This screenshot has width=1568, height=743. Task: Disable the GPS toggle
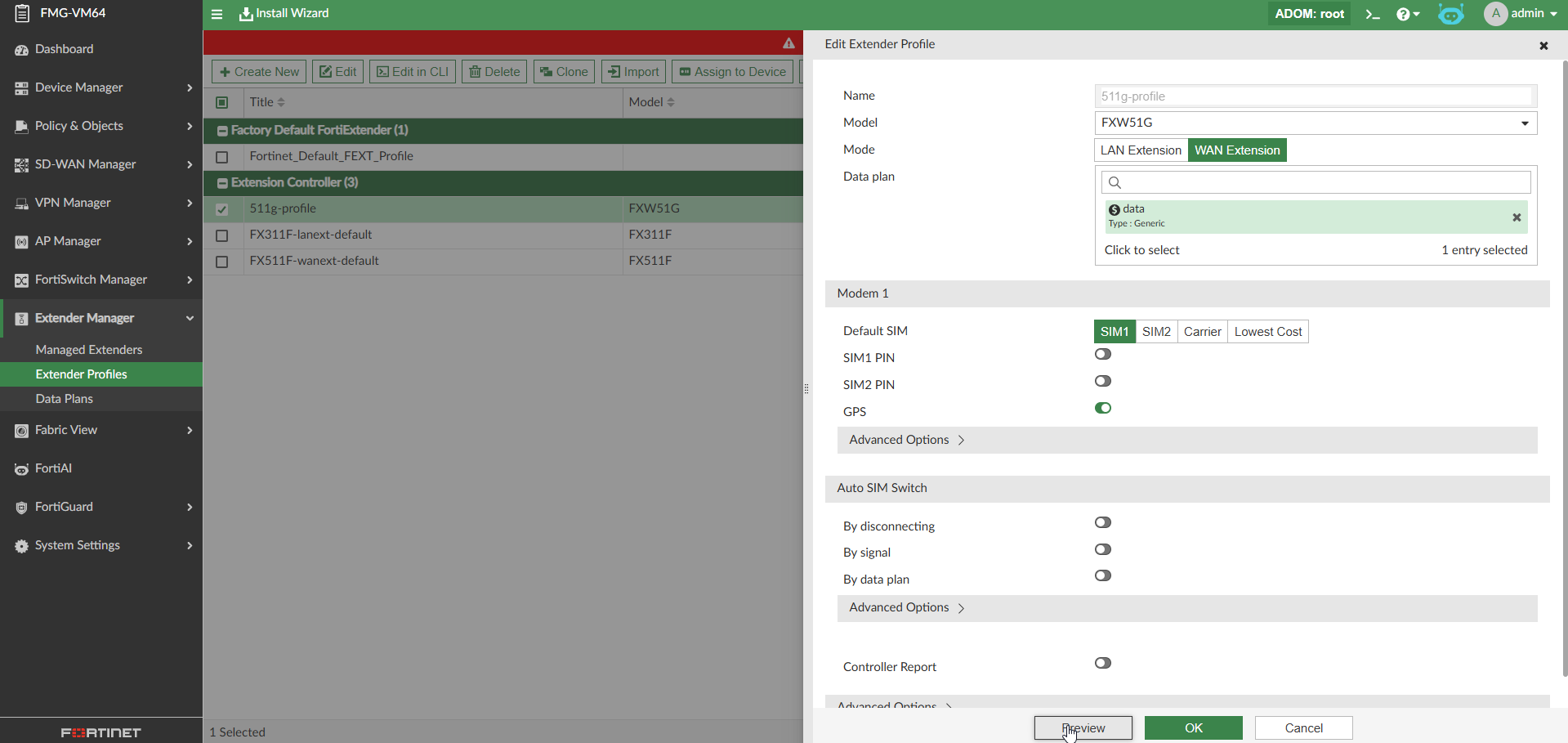[x=1103, y=409]
